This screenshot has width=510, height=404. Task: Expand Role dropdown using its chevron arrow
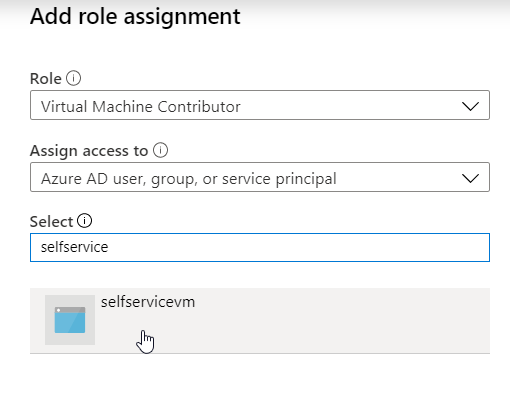click(470, 106)
